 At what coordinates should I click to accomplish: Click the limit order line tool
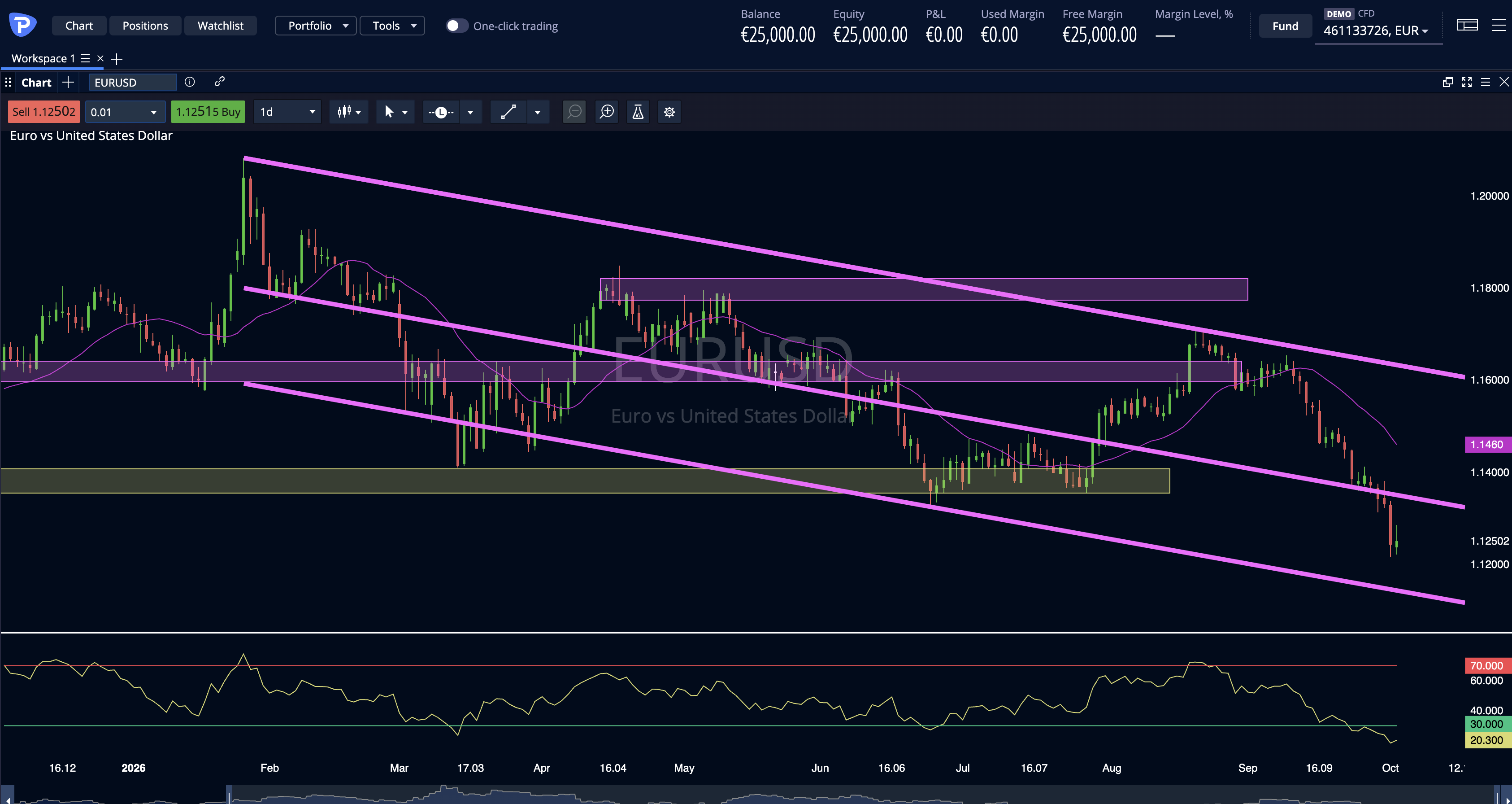[x=441, y=112]
